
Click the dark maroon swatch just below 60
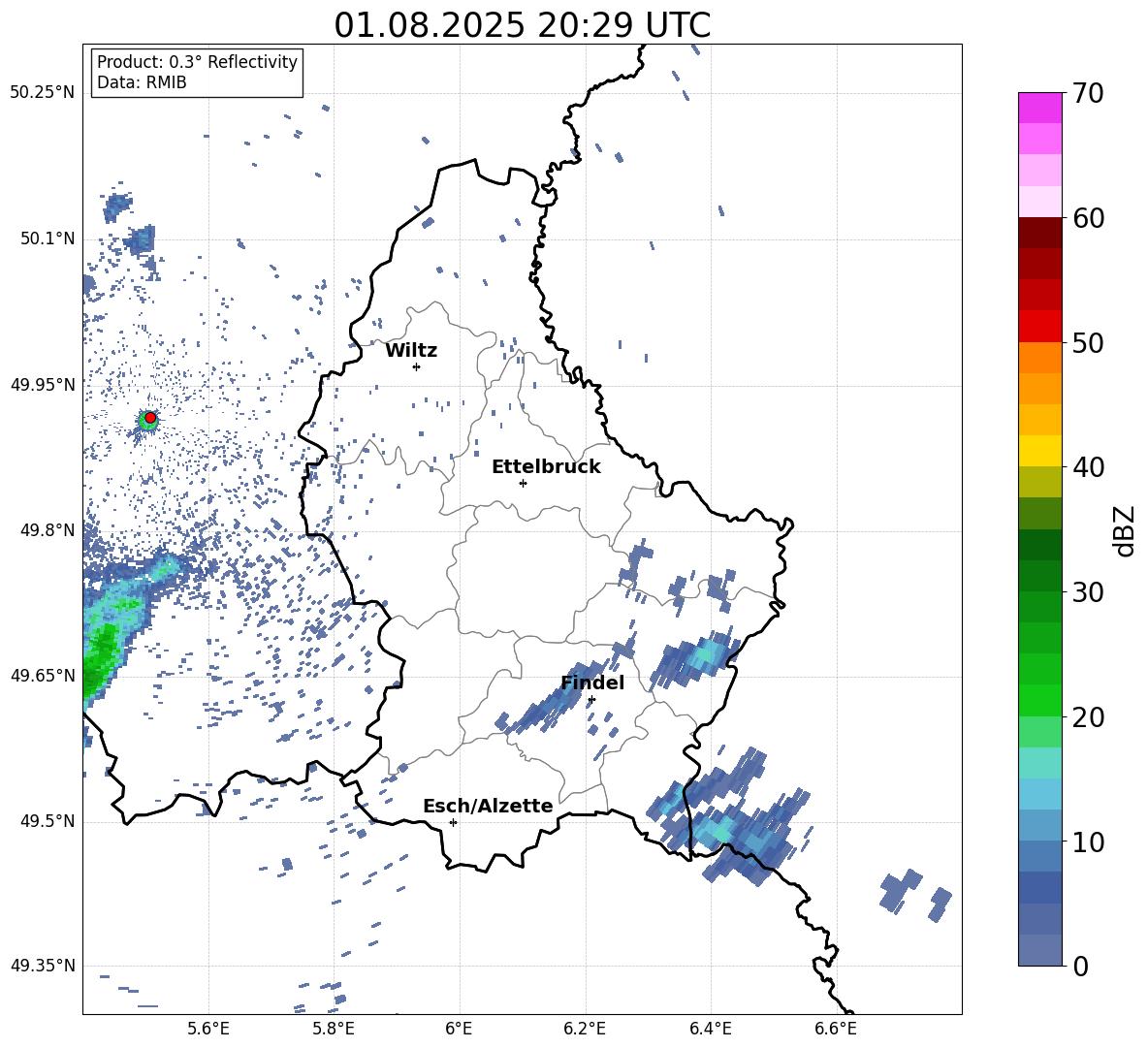tap(1040, 233)
